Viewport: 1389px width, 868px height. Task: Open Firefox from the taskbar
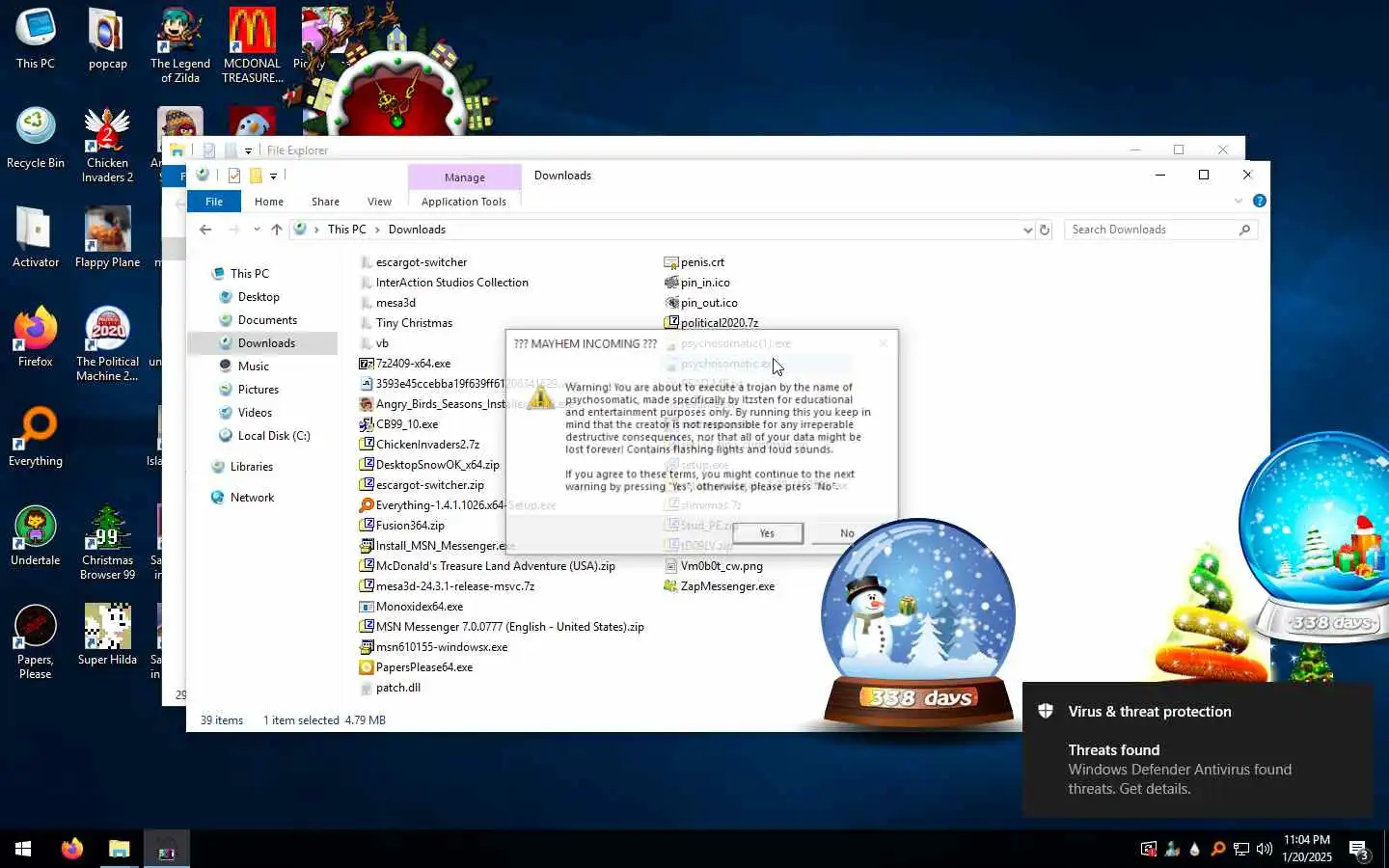pyautogui.click(x=72, y=849)
